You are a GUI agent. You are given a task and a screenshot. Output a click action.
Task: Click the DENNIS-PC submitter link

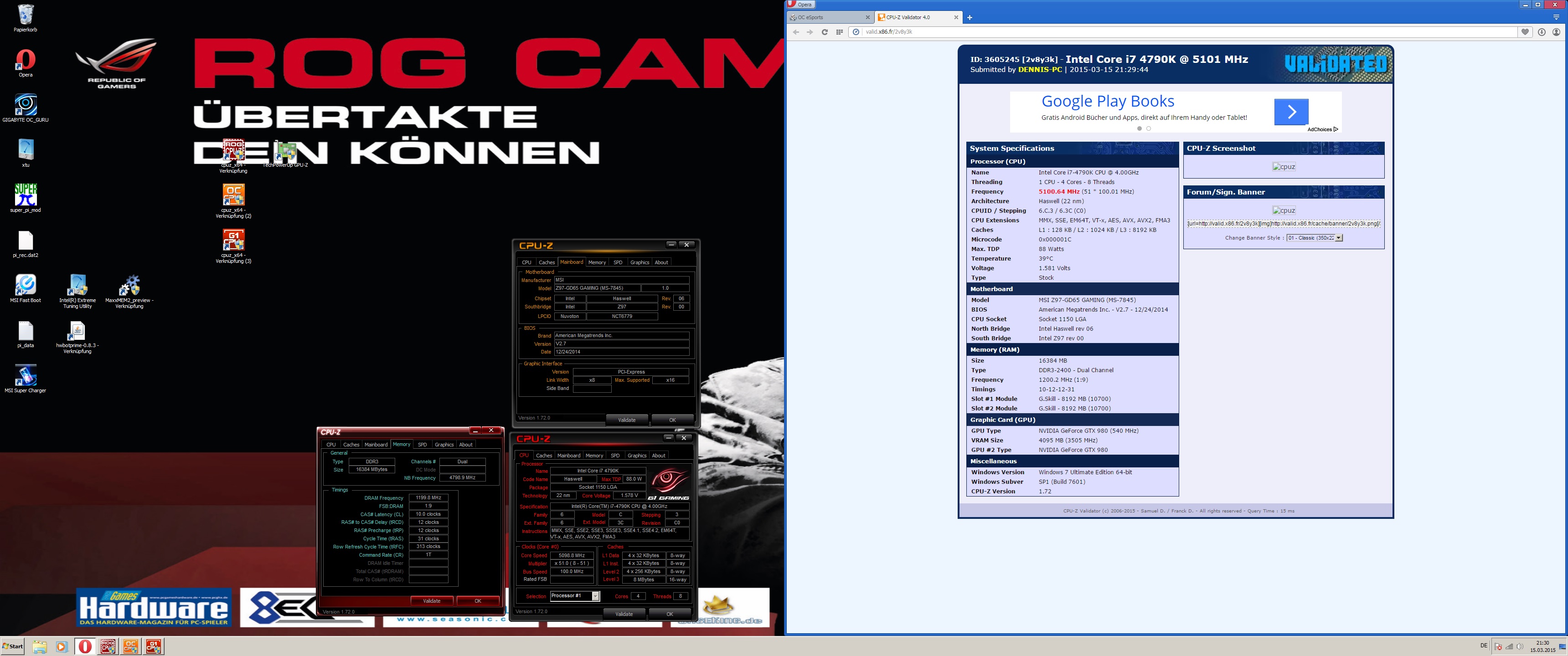click(x=1040, y=69)
